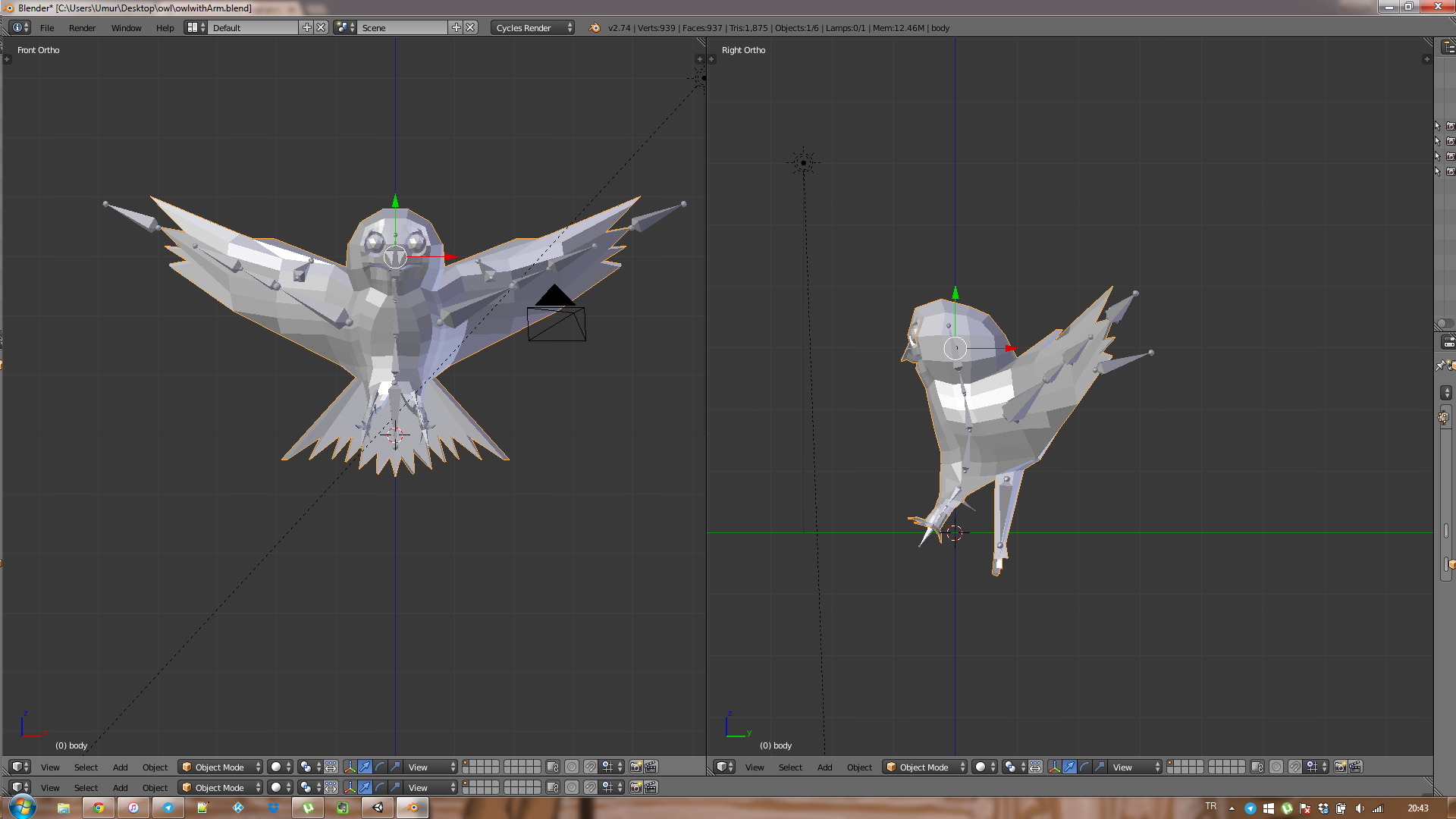Screen dimensions: 1456x819
Task: Click the Blender logo in info header
Action: point(595,27)
